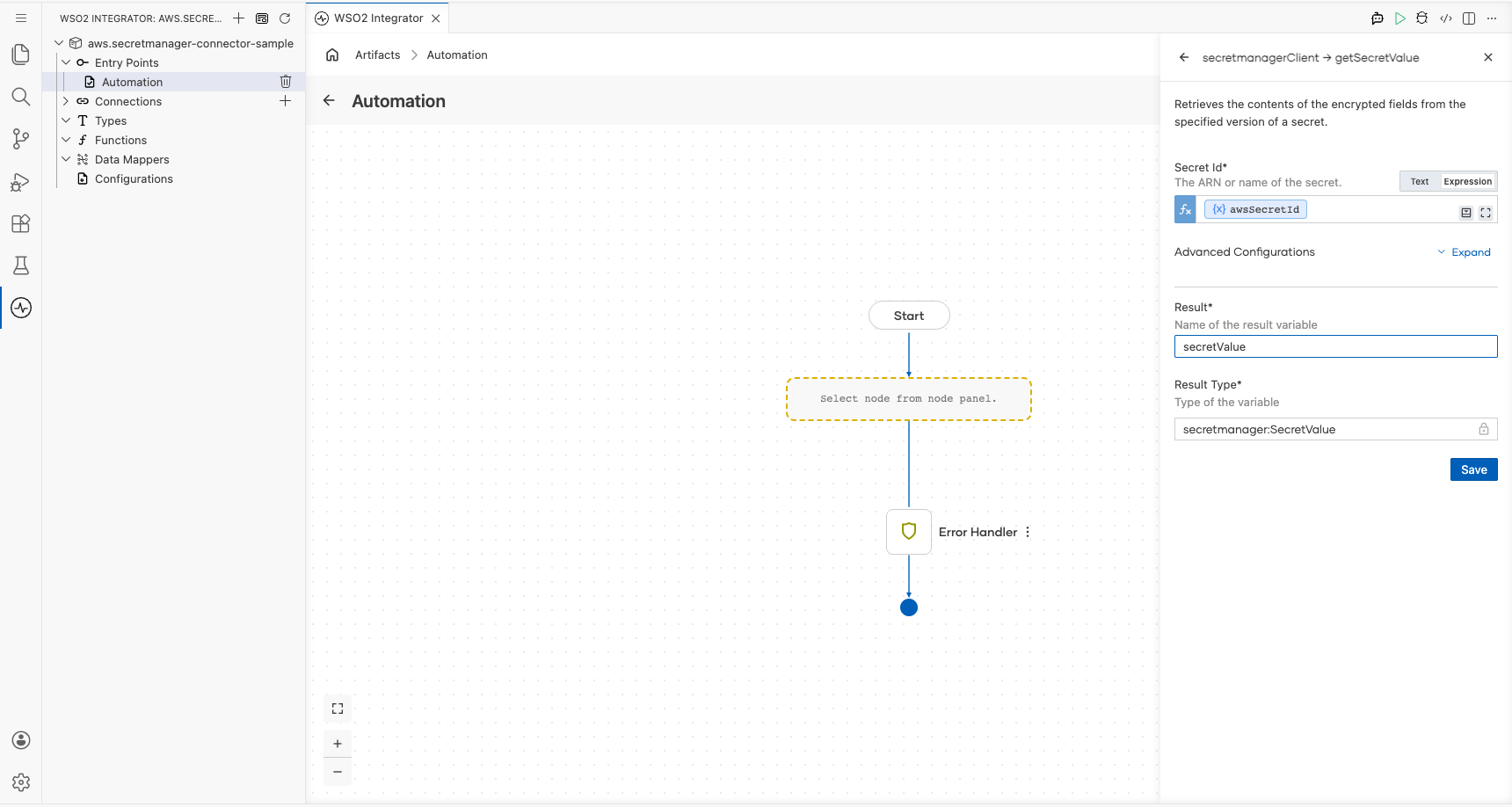
Task: Expand the Connections tree node
Action: click(x=66, y=101)
